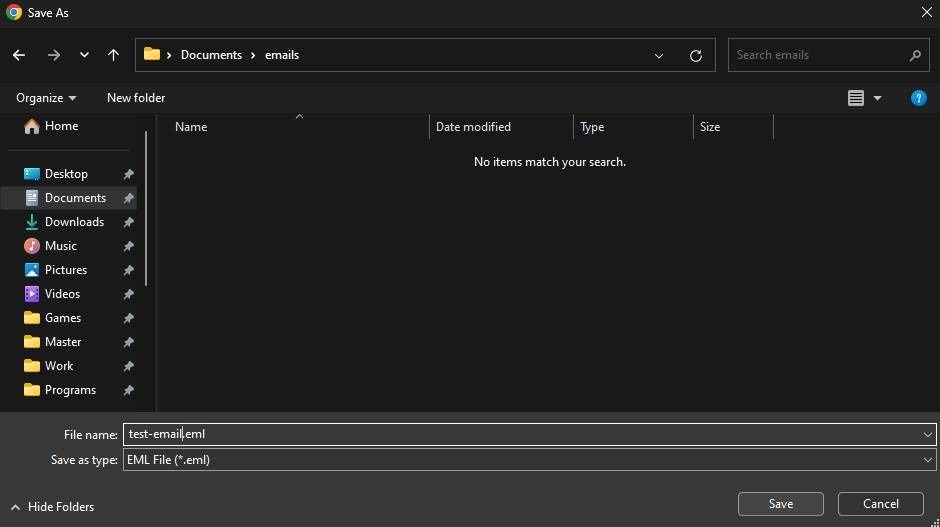The image size is (940, 527).
Task: Unpin Videos using its pin icon
Action: (x=128, y=294)
